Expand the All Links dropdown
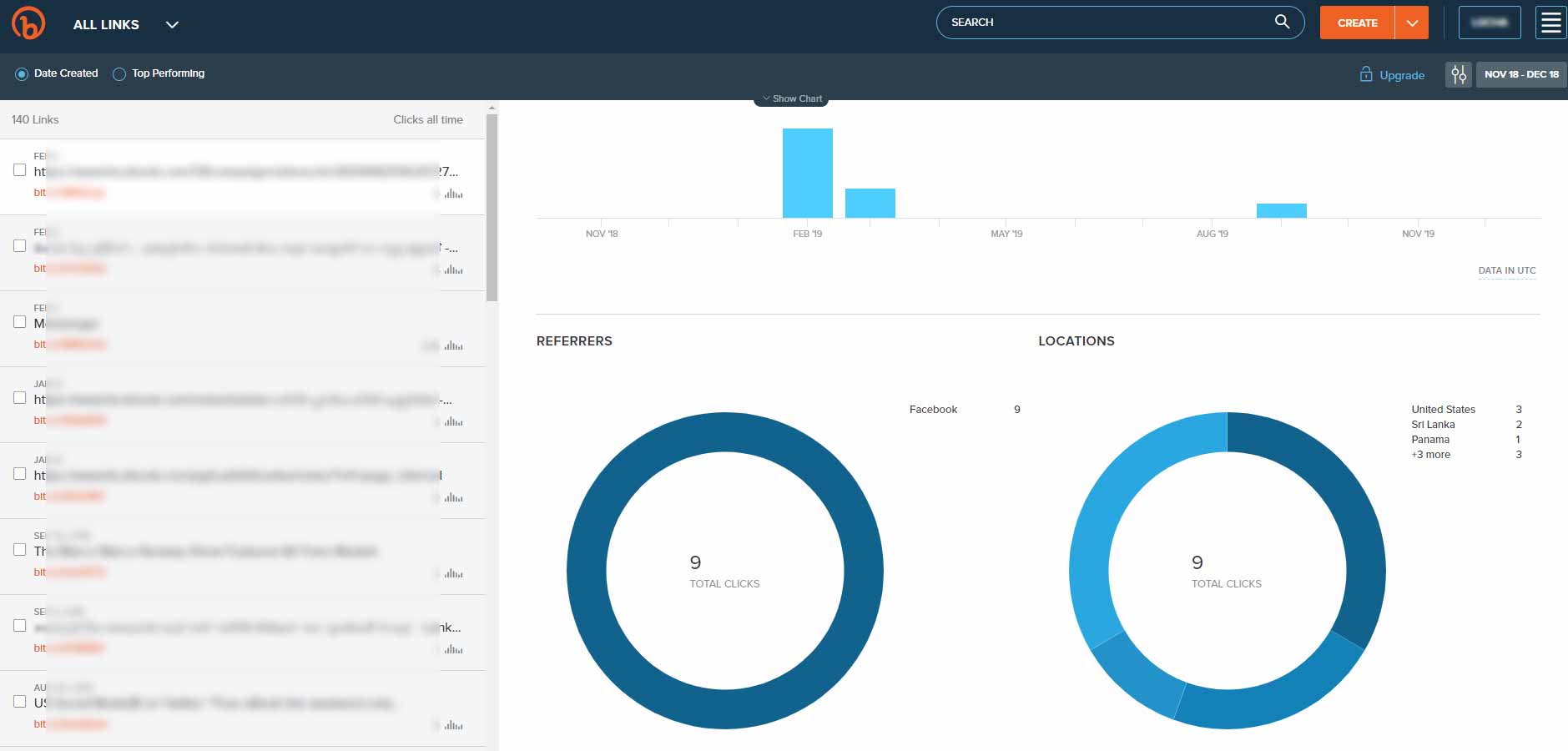This screenshot has width=1568, height=751. [x=172, y=25]
